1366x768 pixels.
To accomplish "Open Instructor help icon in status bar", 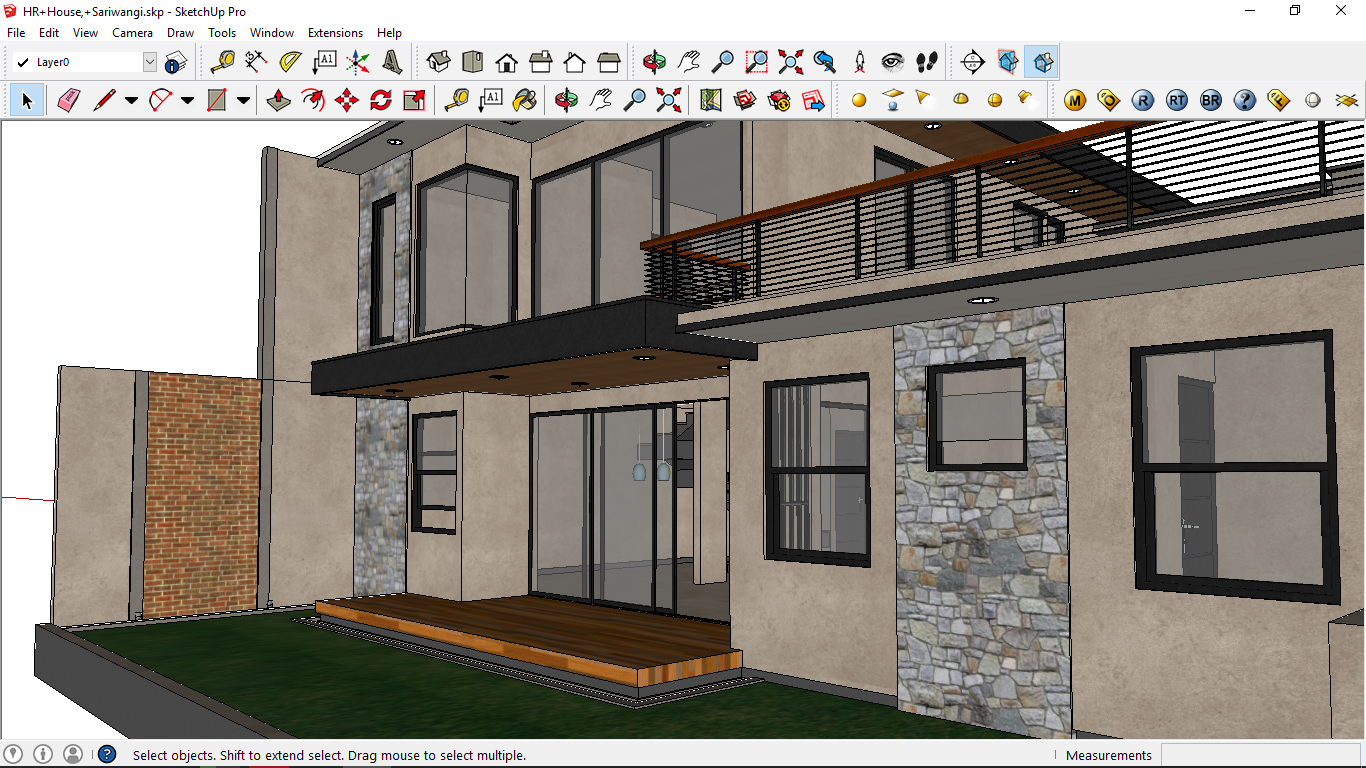I will [107, 755].
